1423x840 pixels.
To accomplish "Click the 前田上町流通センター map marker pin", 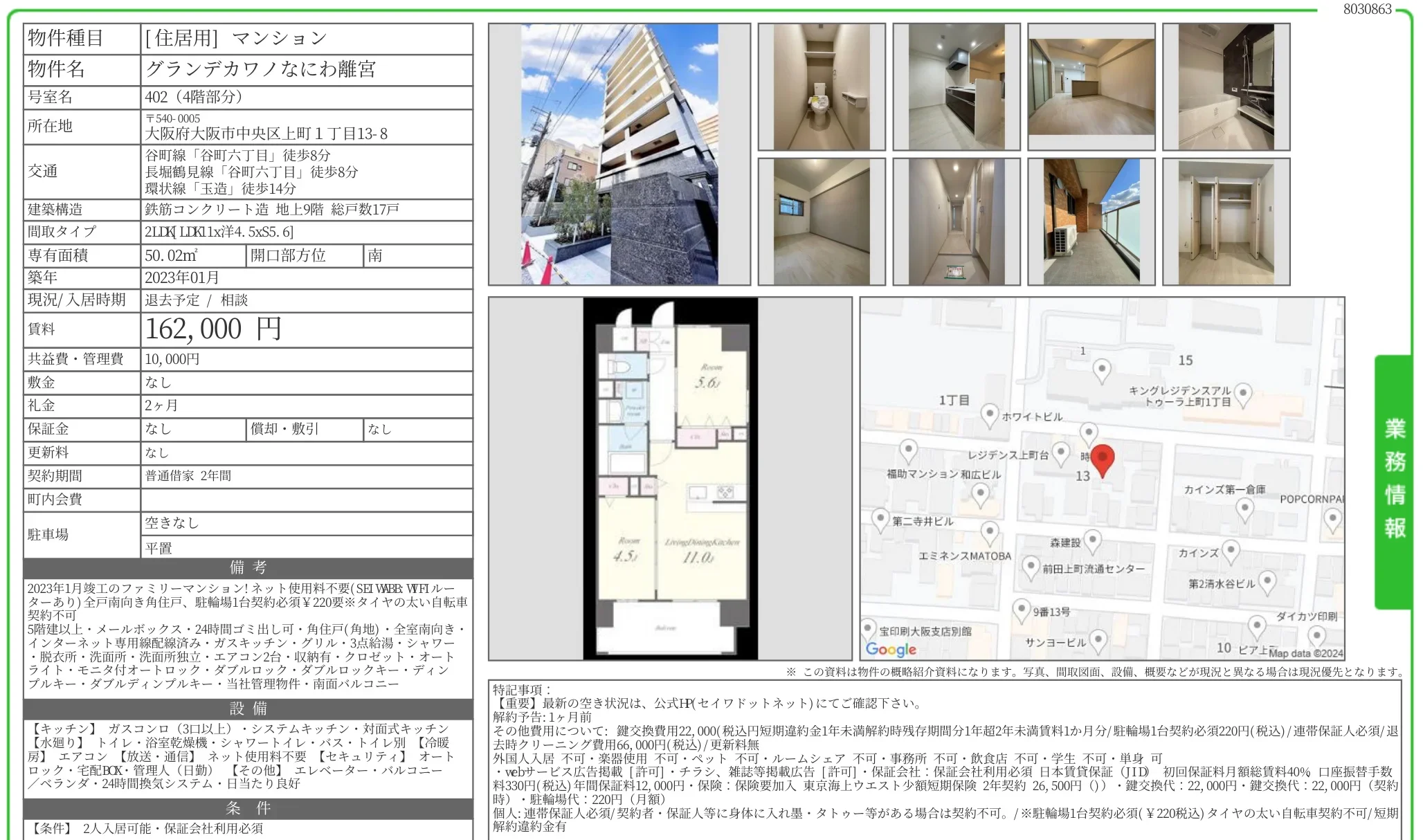I will click(x=1031, y=567).
